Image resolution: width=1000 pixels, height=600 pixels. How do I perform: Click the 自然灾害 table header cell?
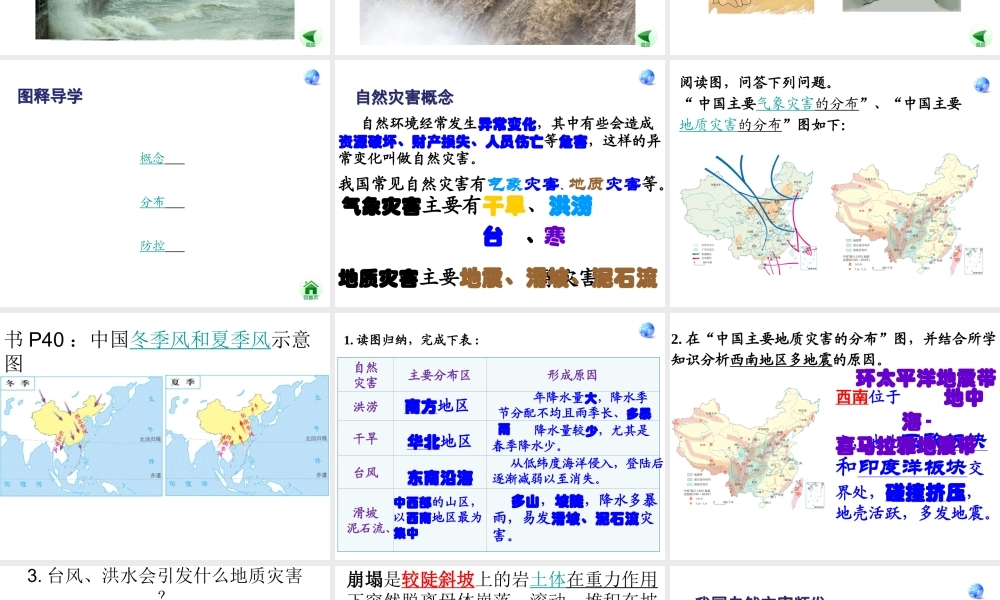[x=365, y=375]
